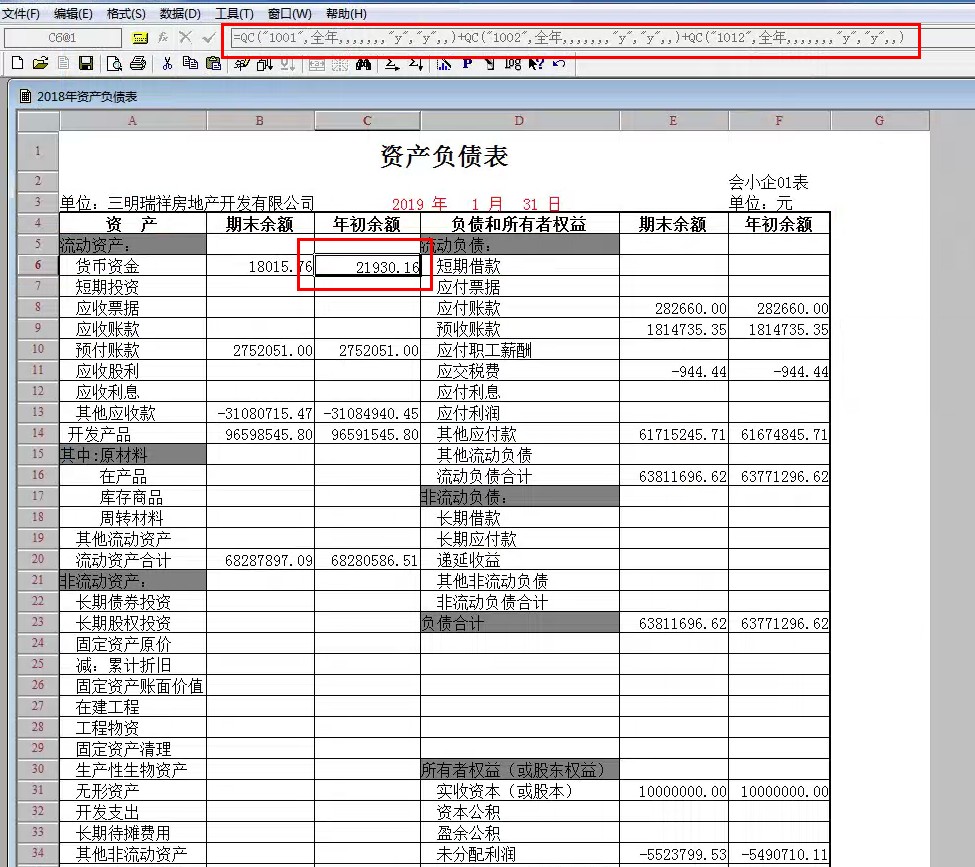The height and width of the screenshot is (867, 975).
Task: Select row 20 header
Action: pos(38,559)
